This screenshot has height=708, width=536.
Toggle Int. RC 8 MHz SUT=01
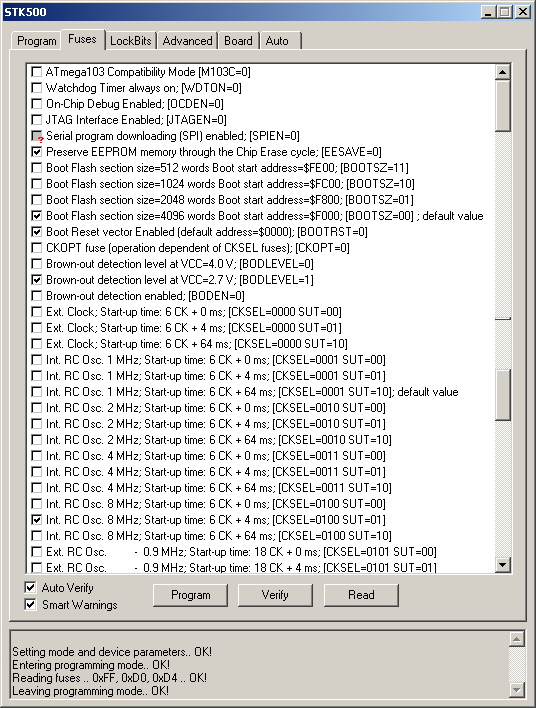[x=36, y=520]
